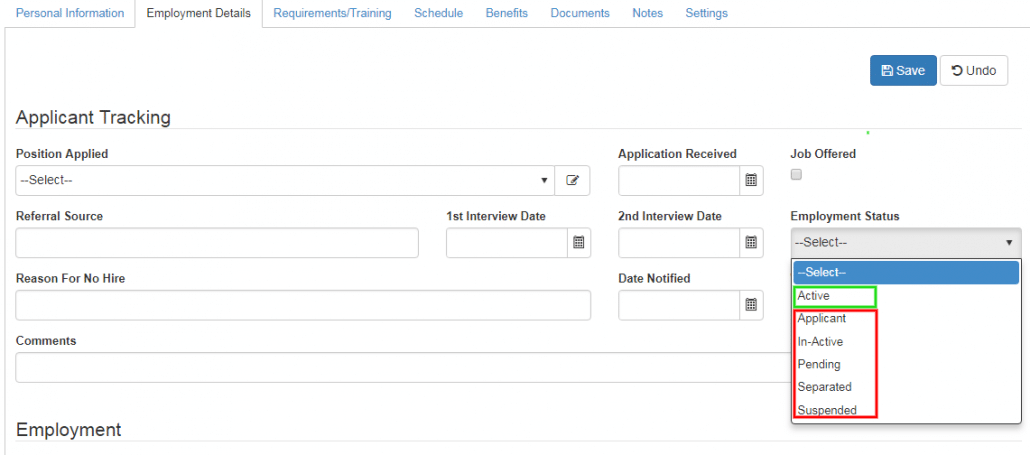The width and height of the screenshot is (1030, 455).
Task: Tick the Job Offered checkbox
Action: coord(796,174)
